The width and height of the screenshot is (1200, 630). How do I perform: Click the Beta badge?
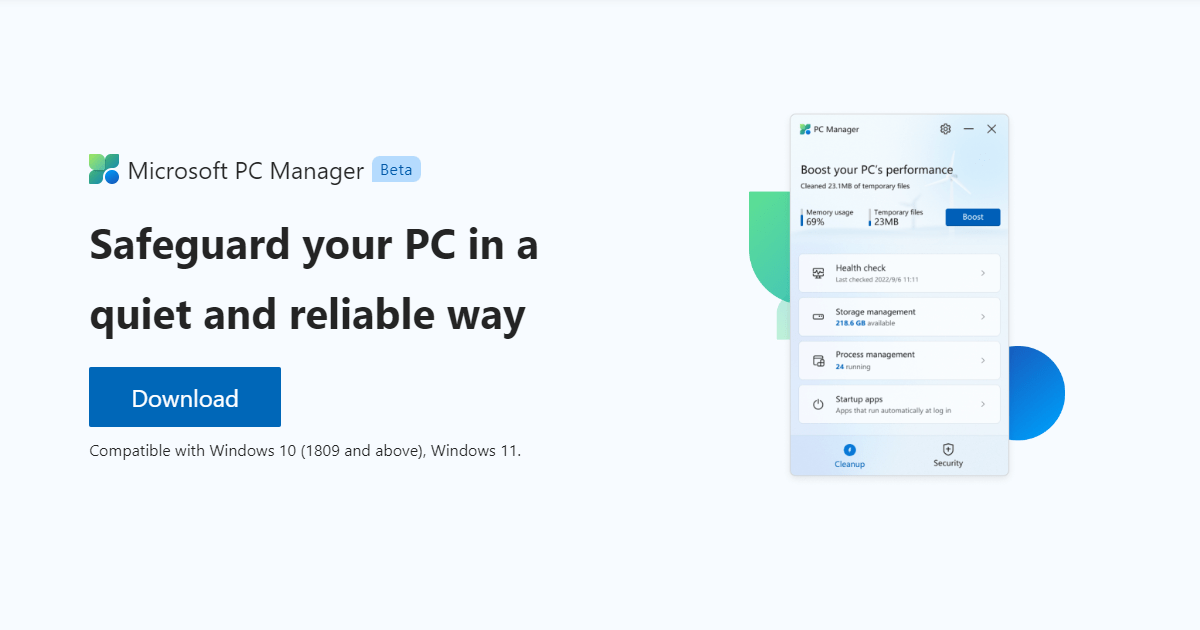pos(396,170)
